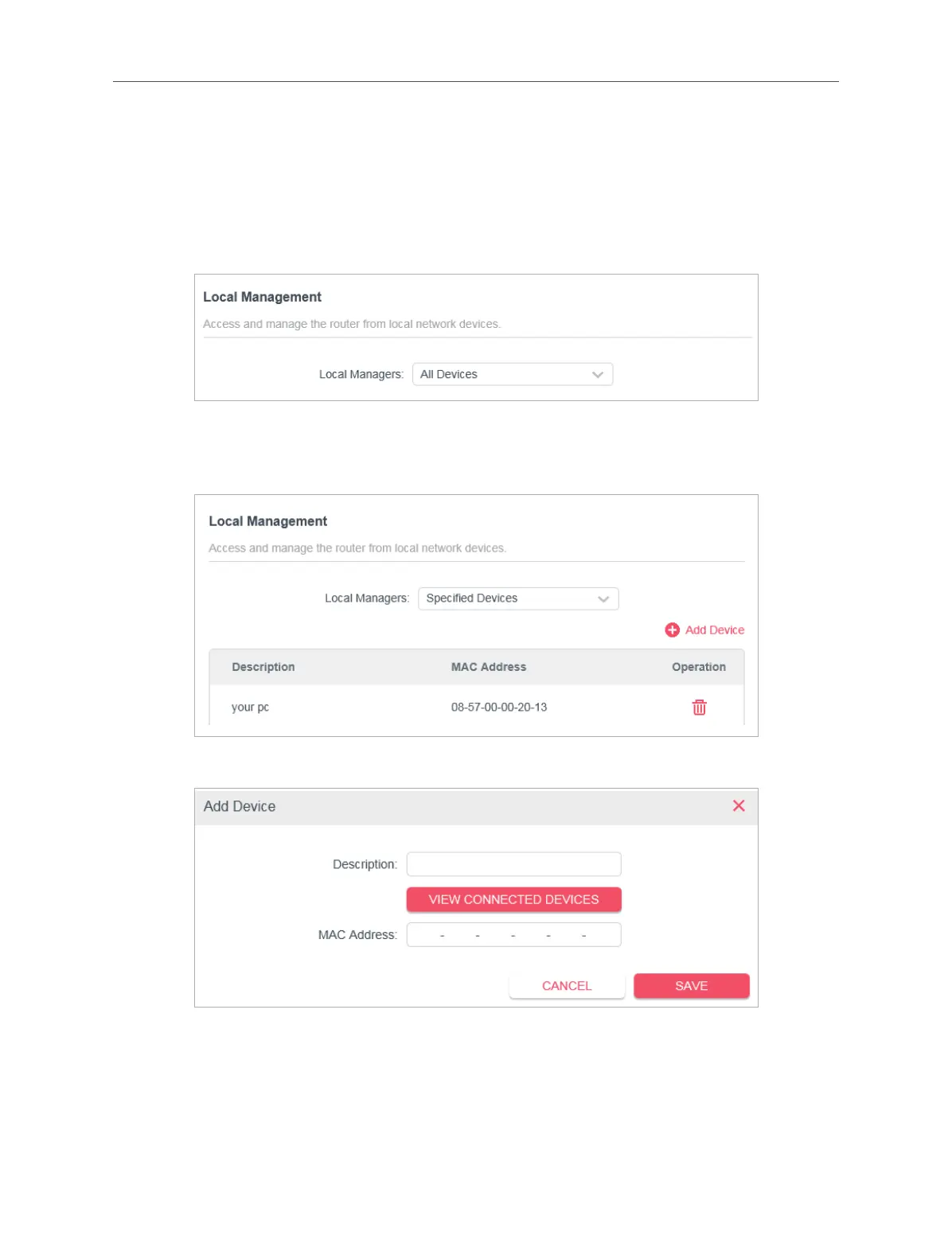The image size is (952, 1259).
Task: Click the SAVE button
Action: 691,985
